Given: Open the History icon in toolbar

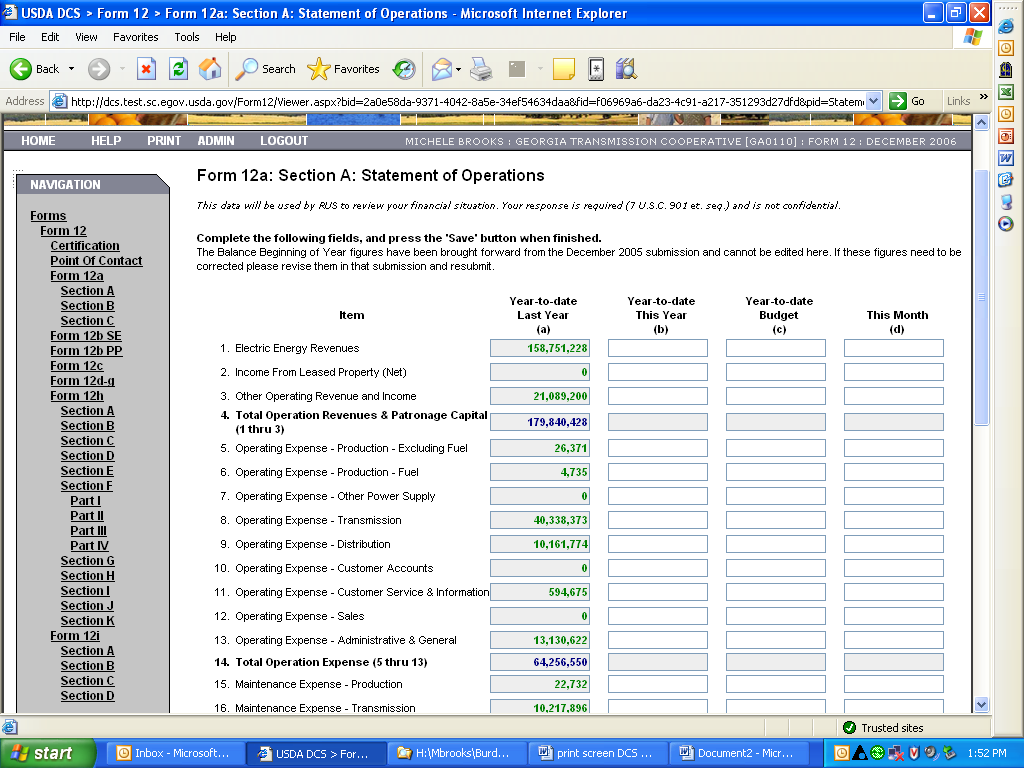Looking at the screenshot, I should (x=404, y=69).
